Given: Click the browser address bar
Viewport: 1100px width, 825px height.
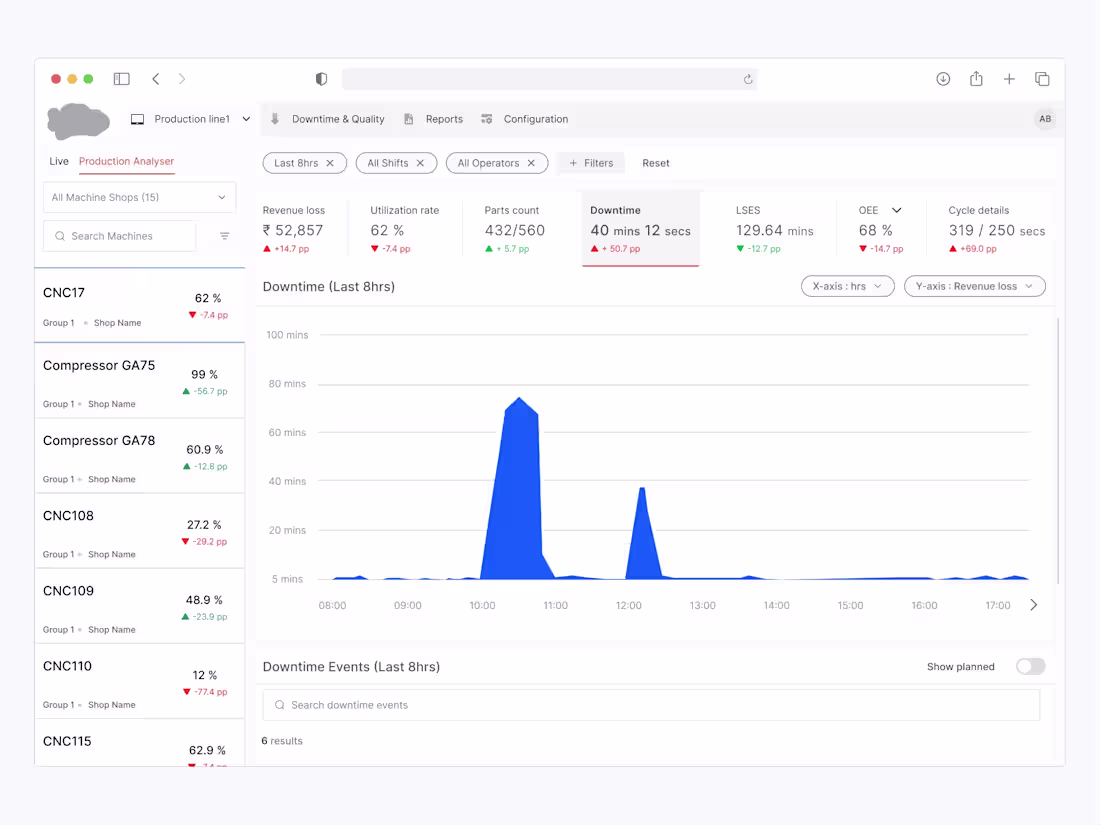Looking at the screenshot, I should tap(549, 79).
